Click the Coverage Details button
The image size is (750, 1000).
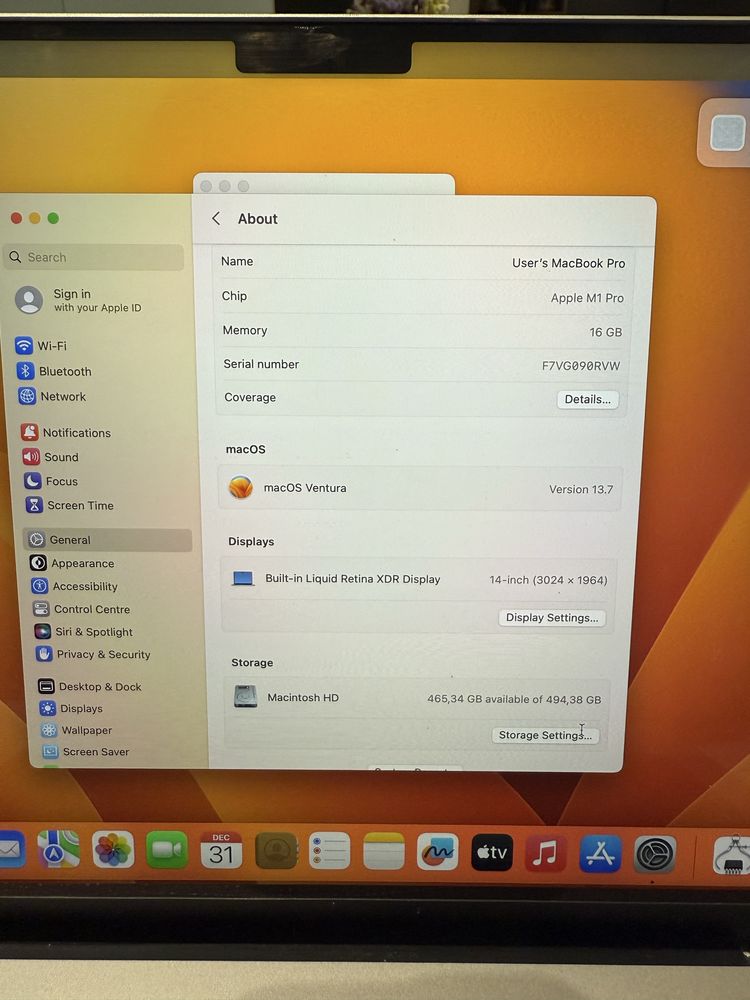point(587,399)
